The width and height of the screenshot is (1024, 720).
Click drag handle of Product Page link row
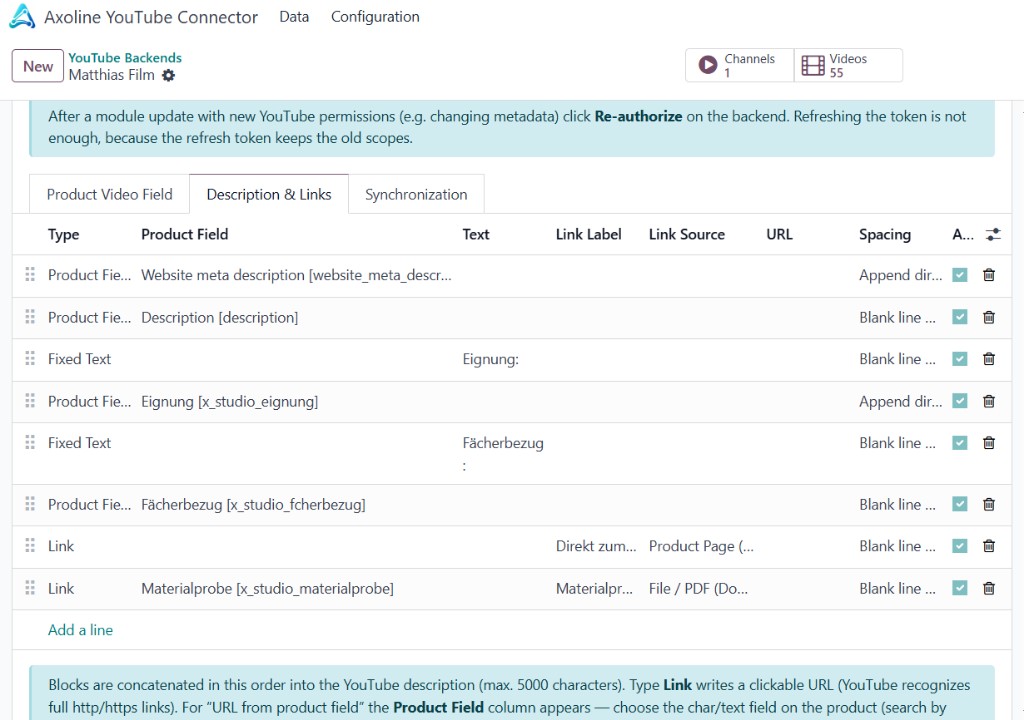(x=30, y=546)
